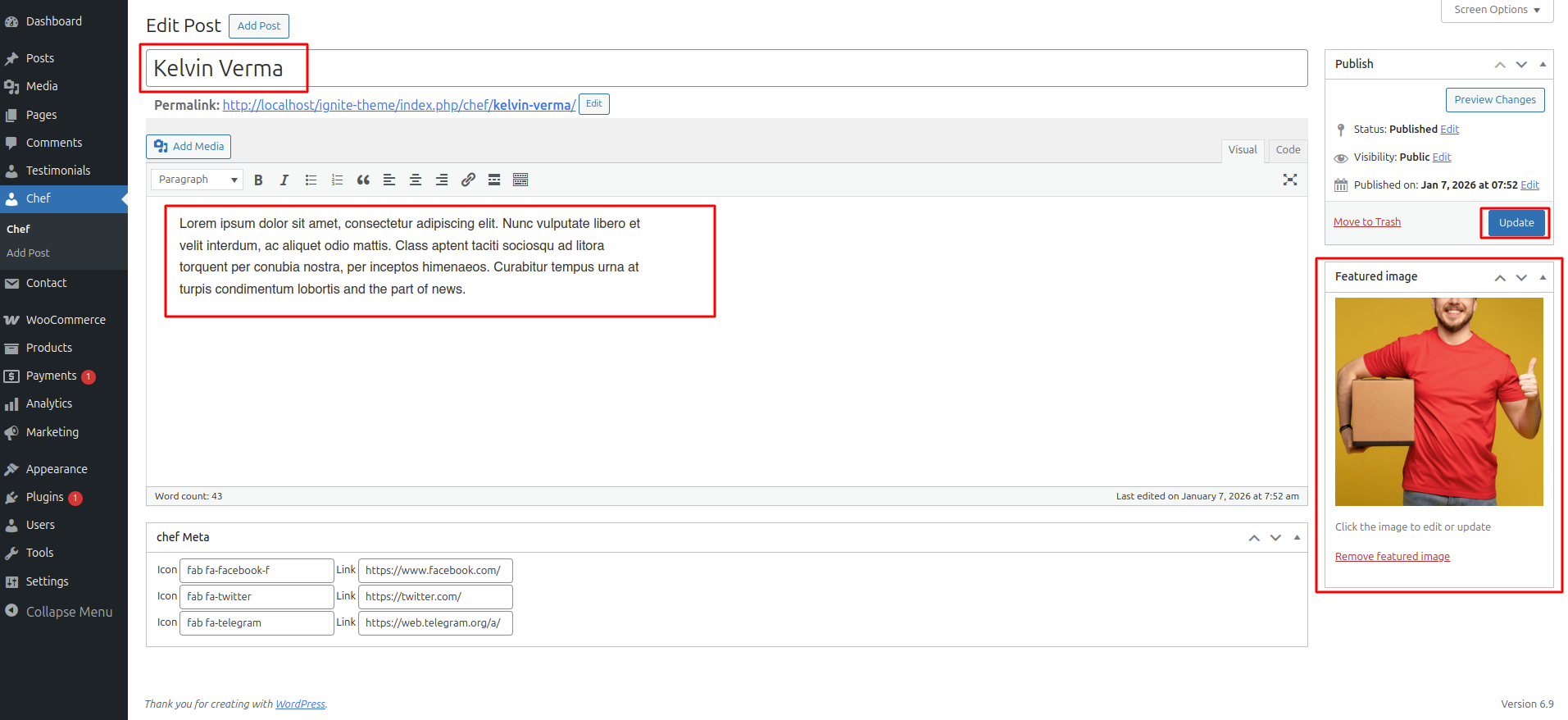Toggle the editor toolbar kitchen sink
The image size is (1568, 720).
click(x=520, y=180)
